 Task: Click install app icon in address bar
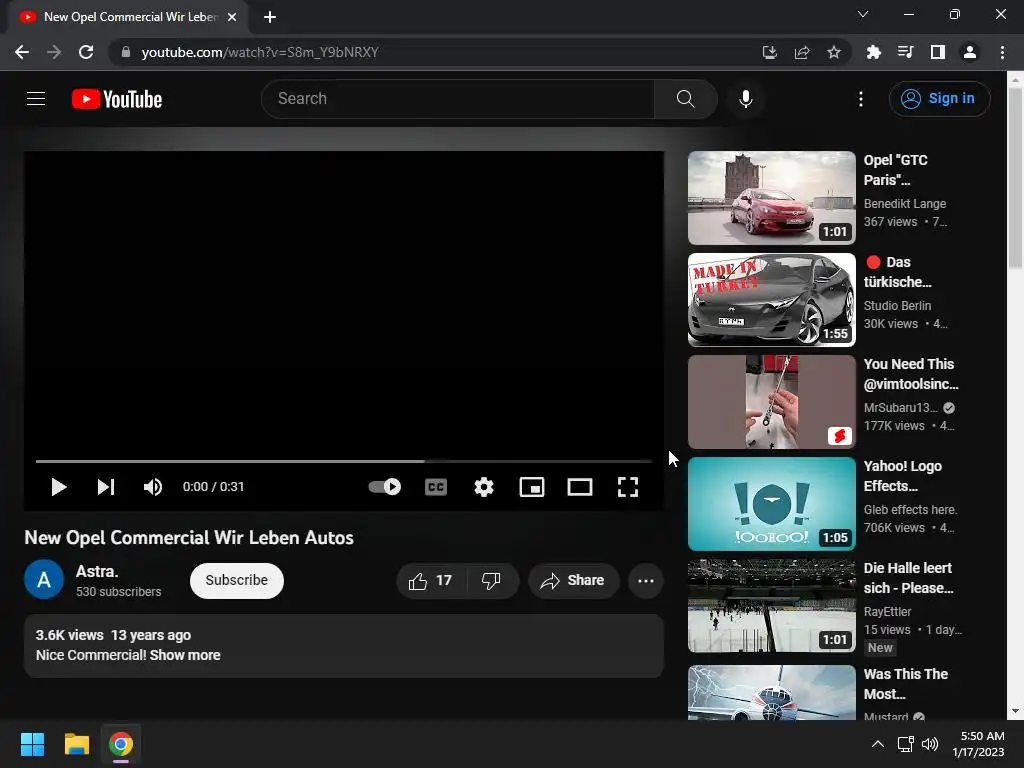coord(770,52)
